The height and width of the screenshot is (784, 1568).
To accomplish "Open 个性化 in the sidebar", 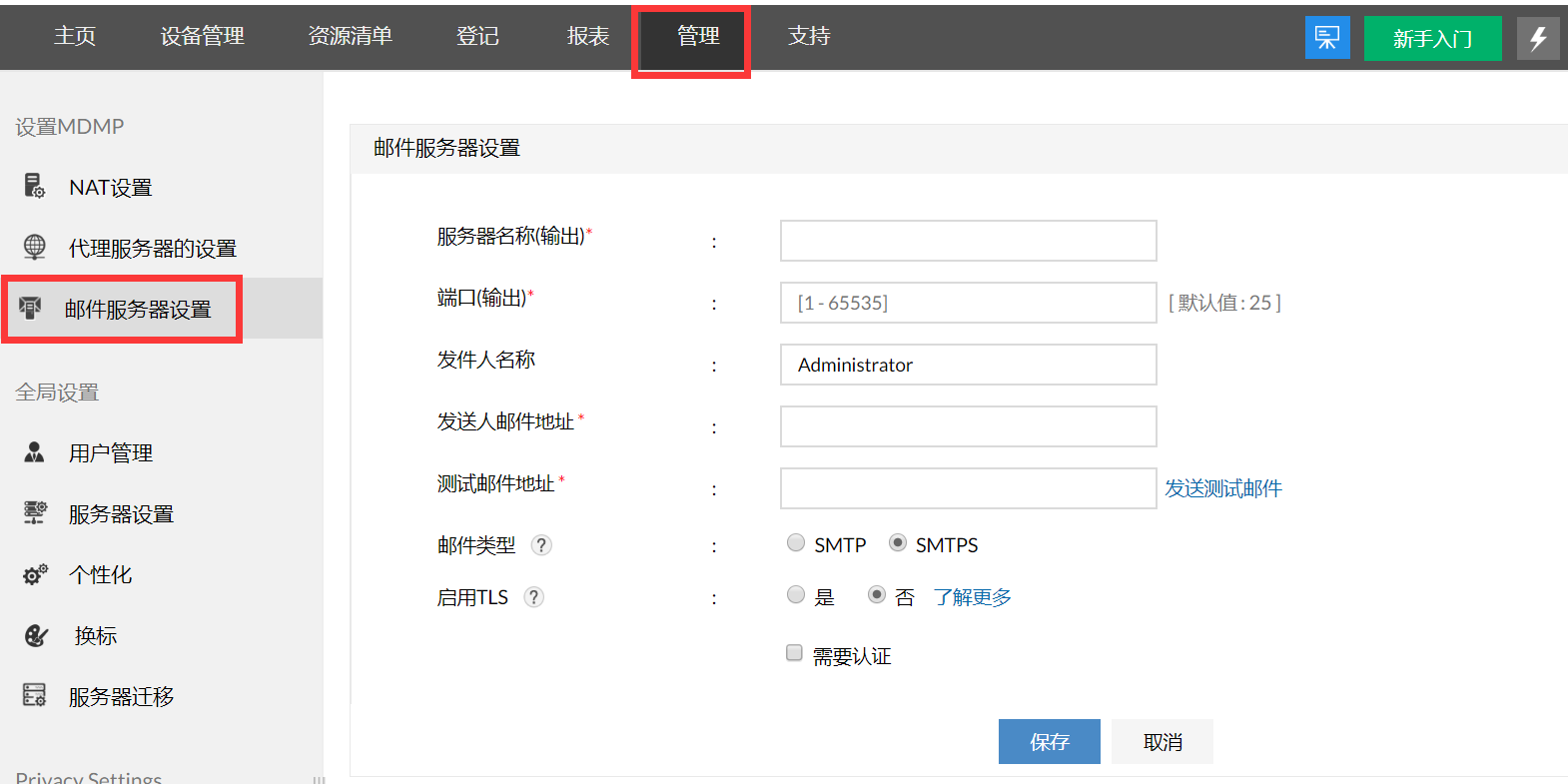I will (100, 574).
